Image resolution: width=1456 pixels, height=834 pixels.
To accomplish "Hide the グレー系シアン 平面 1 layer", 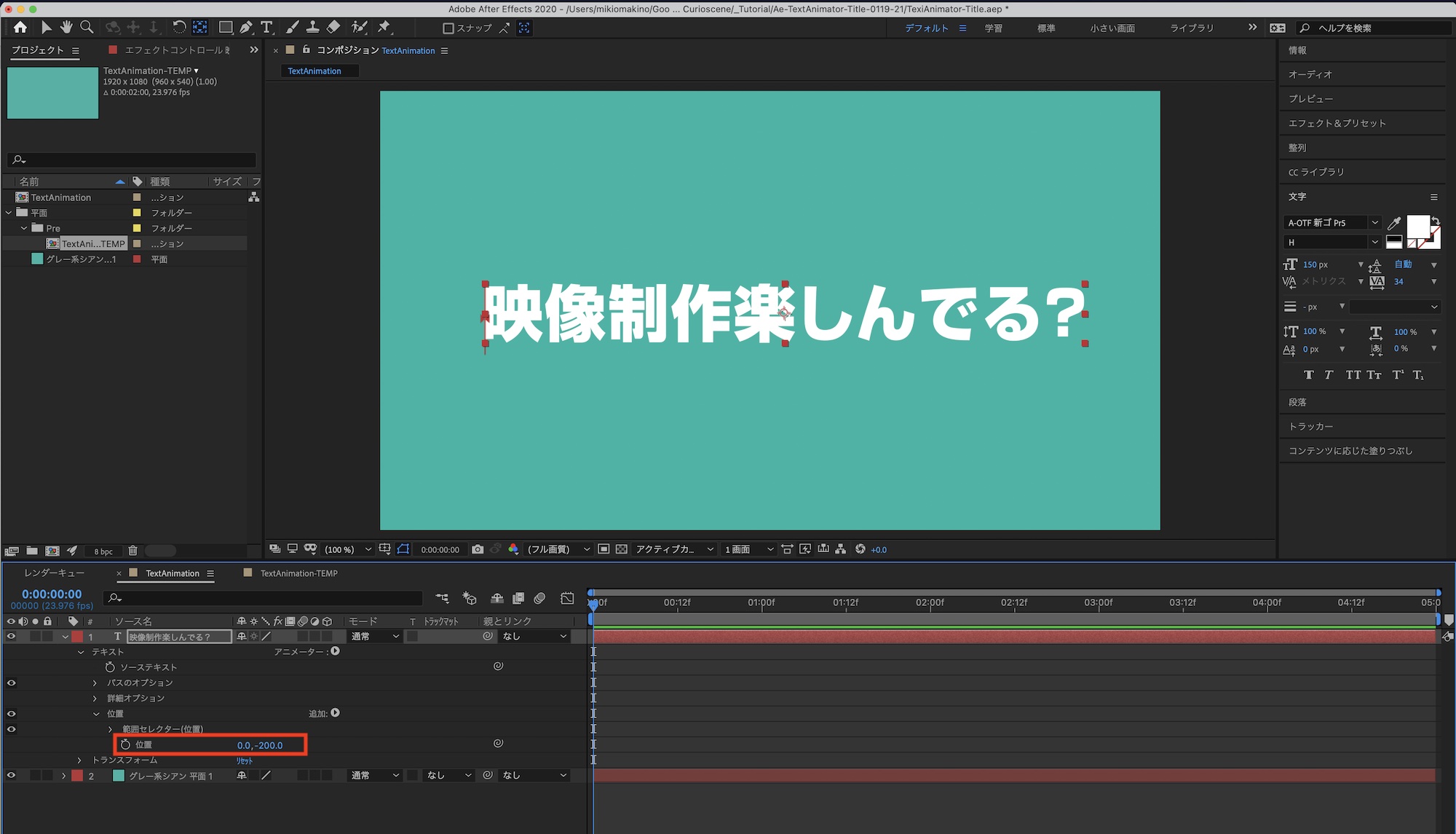I will 11,776.
